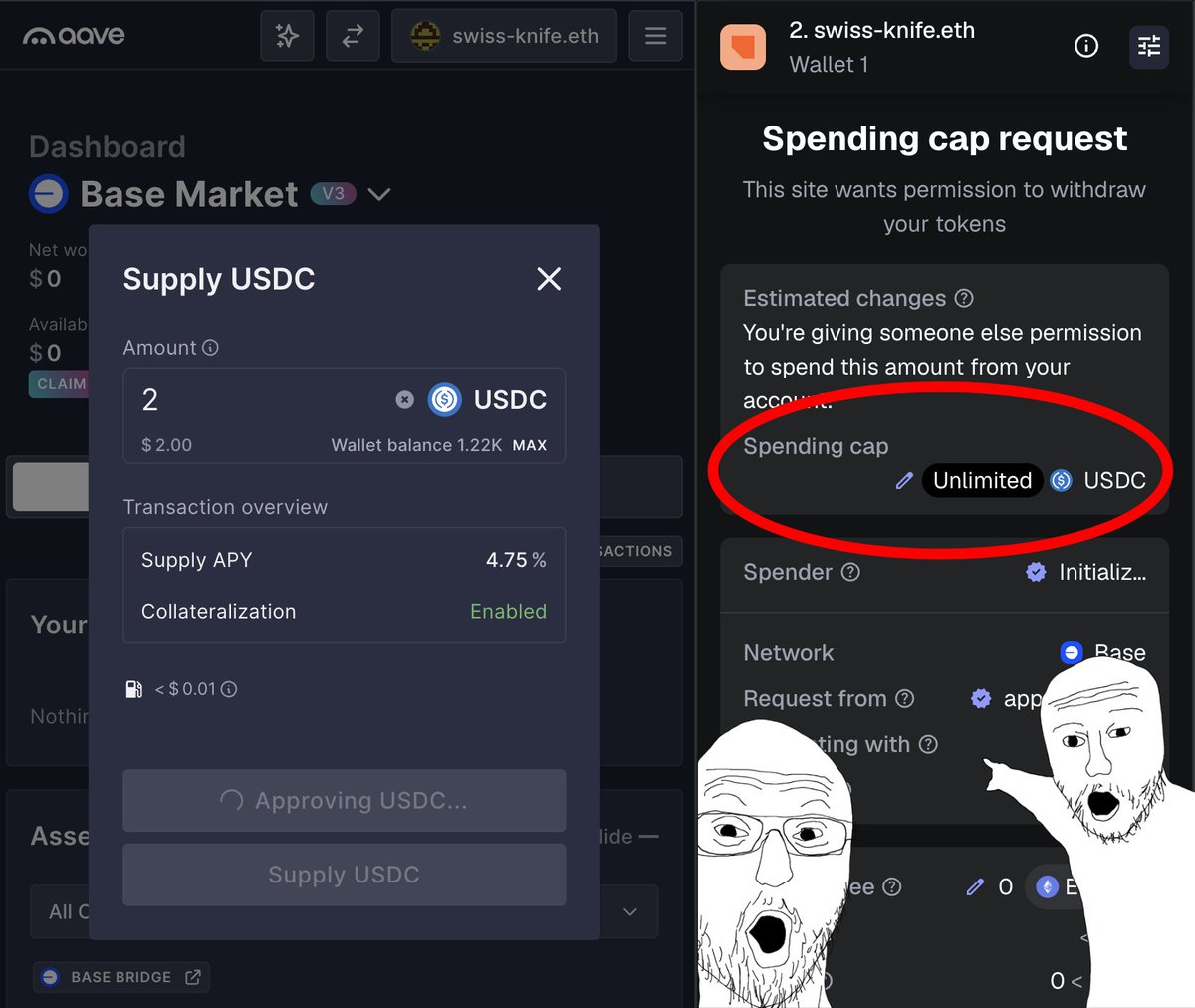
Task: Click the V3 badge next to Base Market
Action: (334, 194)
